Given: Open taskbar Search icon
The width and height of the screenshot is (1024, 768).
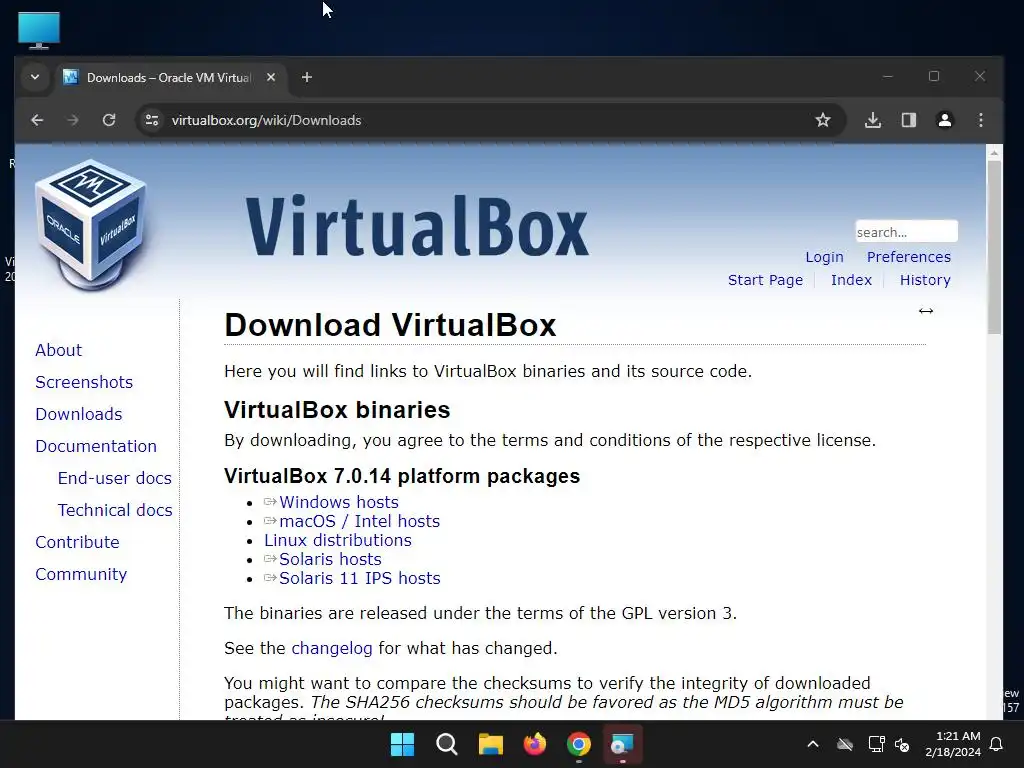Looking at the screenshot, I should pos(447,744).
